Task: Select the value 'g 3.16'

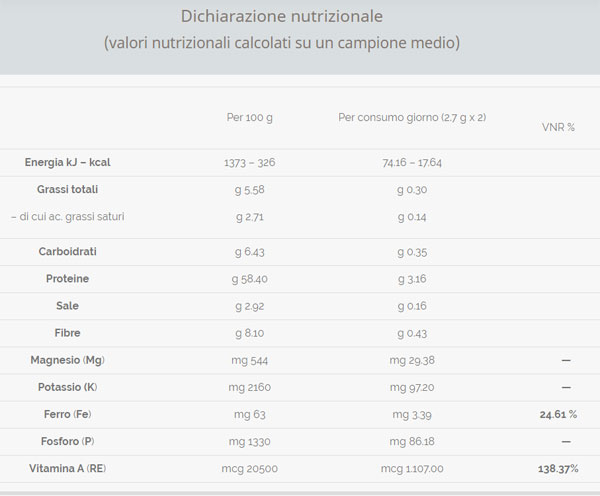Action: (412, 279)
